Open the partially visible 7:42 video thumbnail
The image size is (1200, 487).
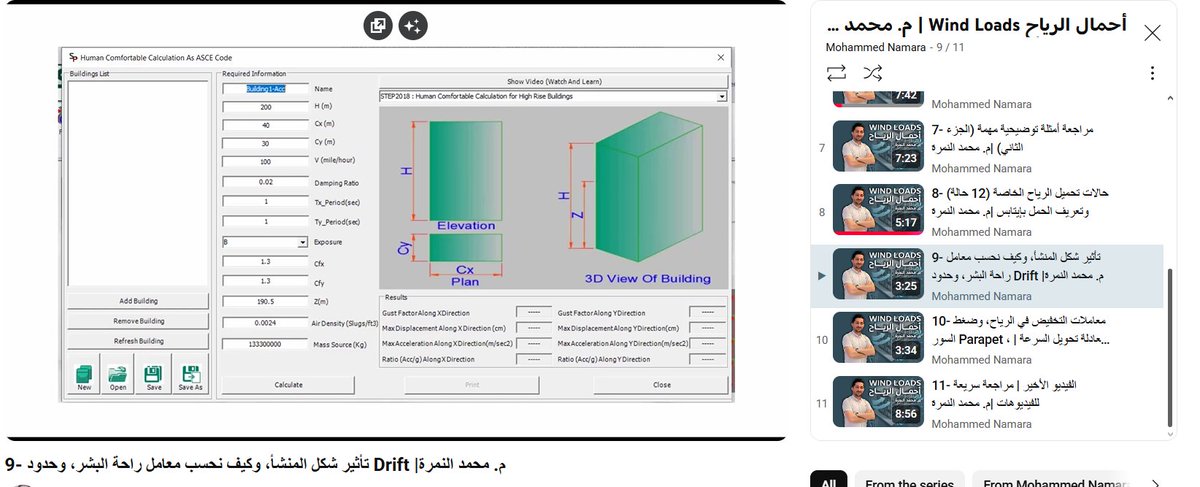coord(879,97)
